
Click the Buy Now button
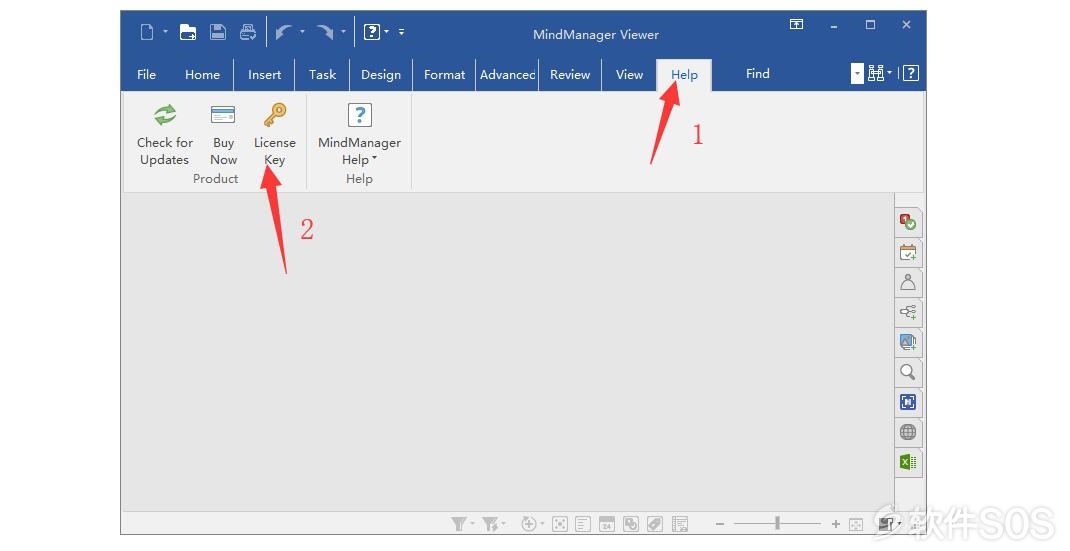pyautogui.click(x=223, y=135)
